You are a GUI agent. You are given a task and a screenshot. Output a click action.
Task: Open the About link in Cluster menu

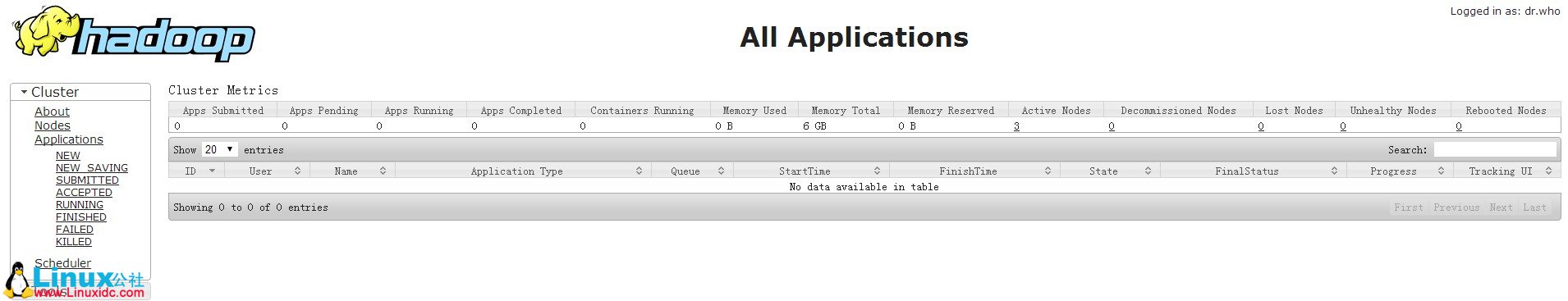coord(52,112)
